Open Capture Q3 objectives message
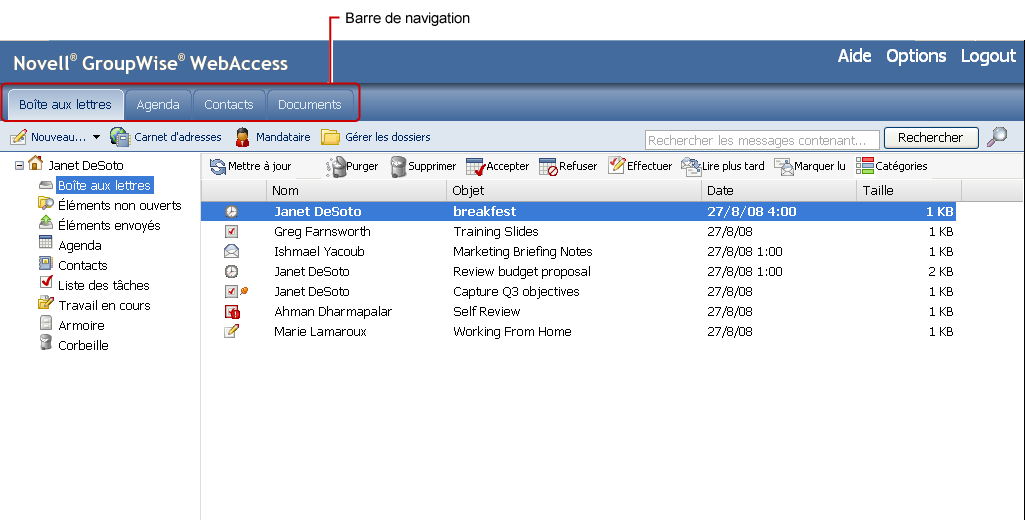This screenshot has height=520, width=1025. tap(516, 292)
